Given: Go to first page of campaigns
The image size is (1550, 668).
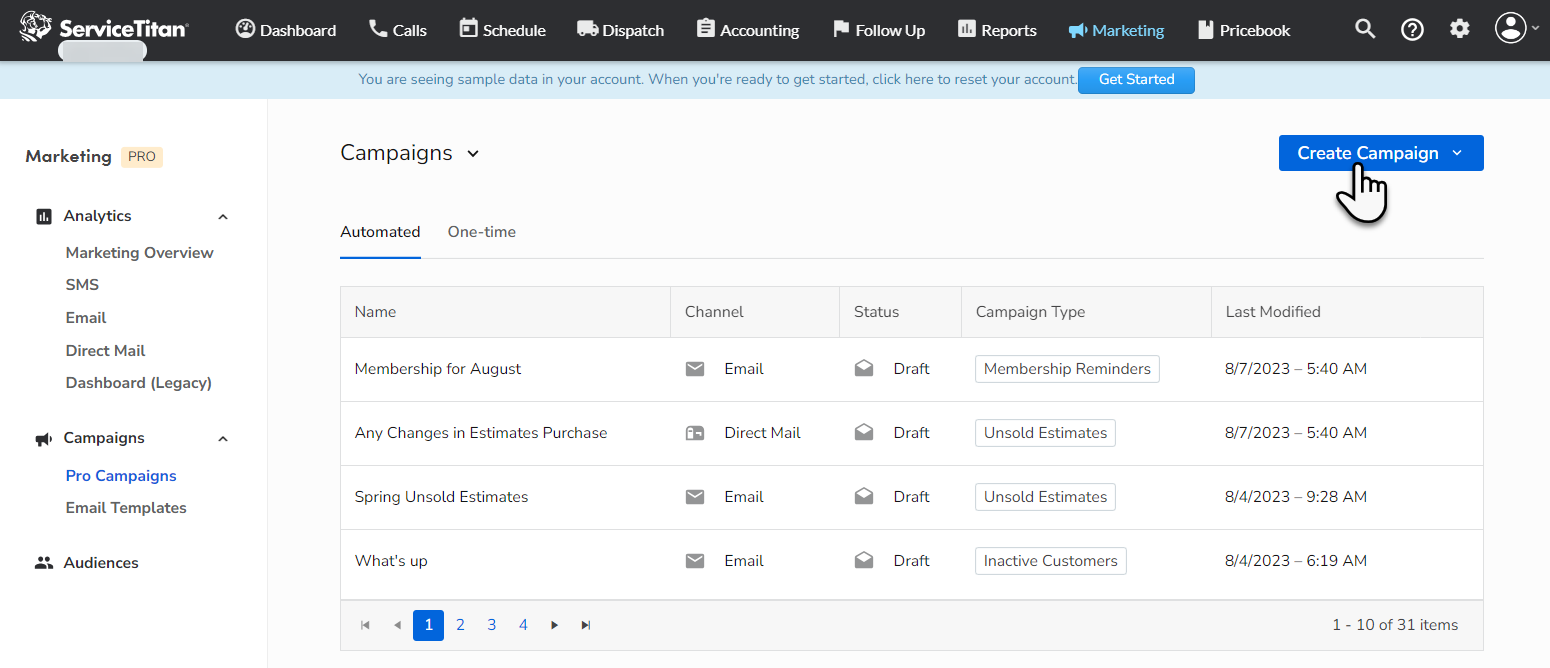Looking at the screenshot, I should click(x=365, y=625).
